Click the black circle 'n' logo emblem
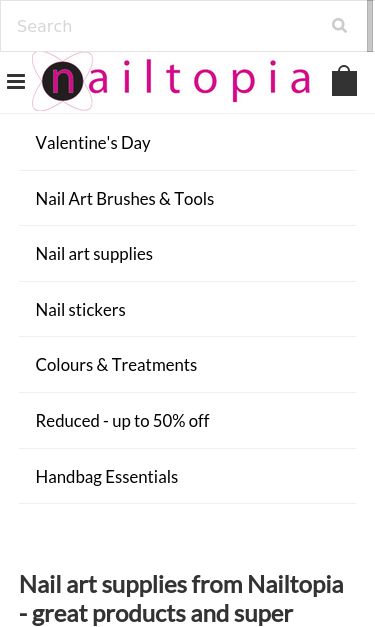The width and height of the screenshot is (375, 627). click(62, 81)
